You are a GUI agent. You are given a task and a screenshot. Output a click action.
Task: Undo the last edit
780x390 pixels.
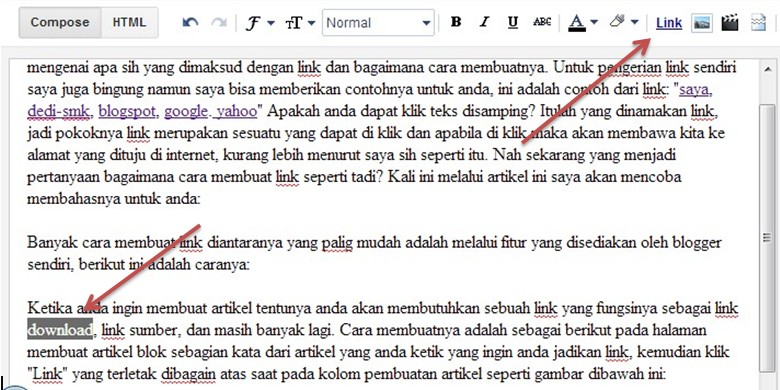191,22
